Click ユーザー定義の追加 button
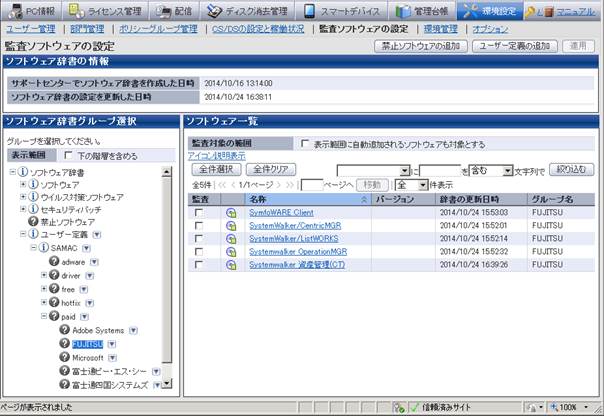Image resolution: width=604 pixels, height=416 pixels. point(515,46)
